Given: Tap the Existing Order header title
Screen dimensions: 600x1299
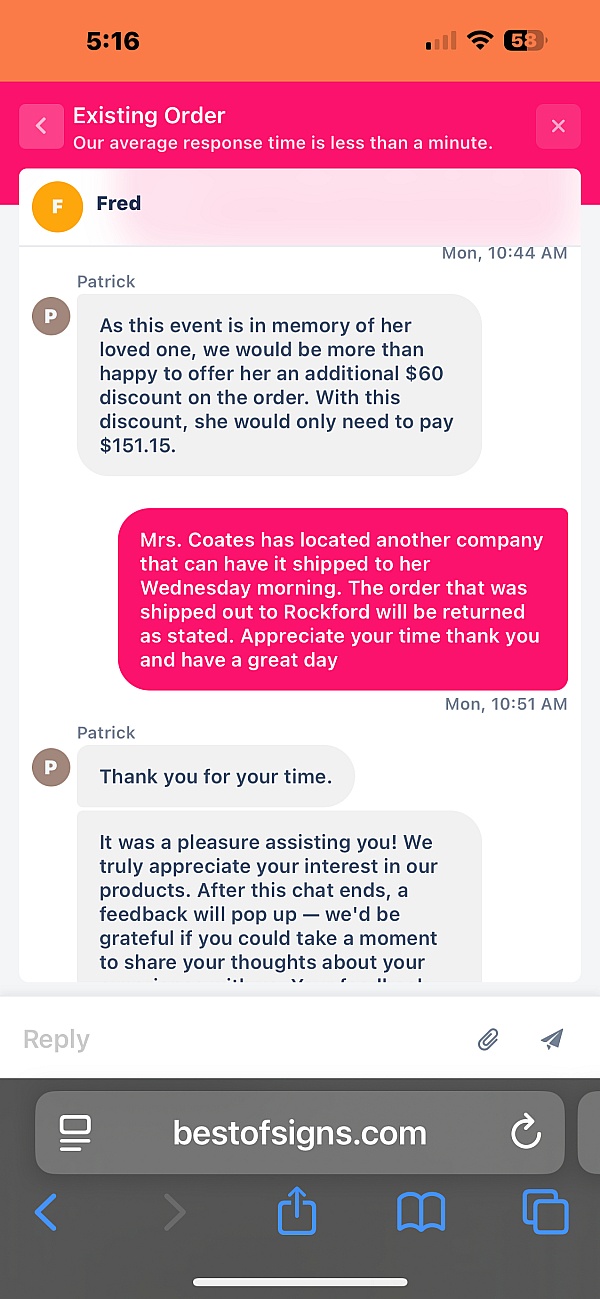Looking at the screenshot, I should click(x=149, y=115).
